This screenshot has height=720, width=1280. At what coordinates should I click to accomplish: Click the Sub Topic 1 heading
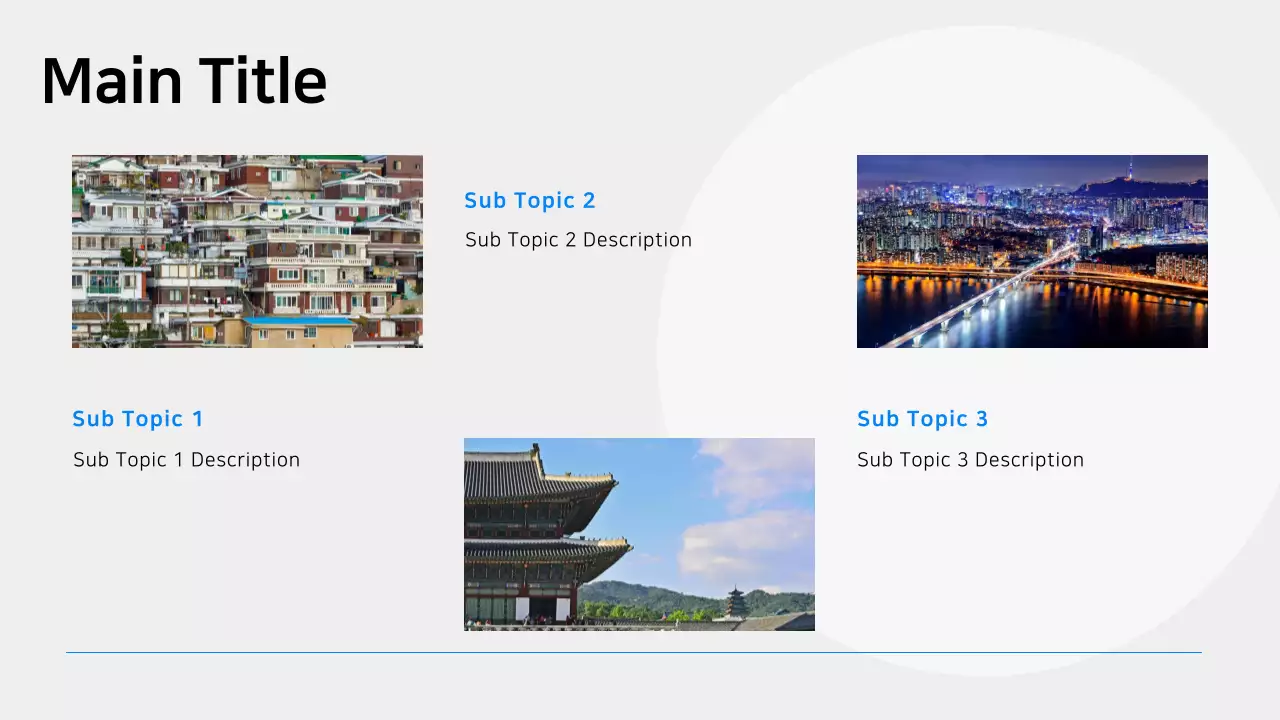[x=138, y=419]
